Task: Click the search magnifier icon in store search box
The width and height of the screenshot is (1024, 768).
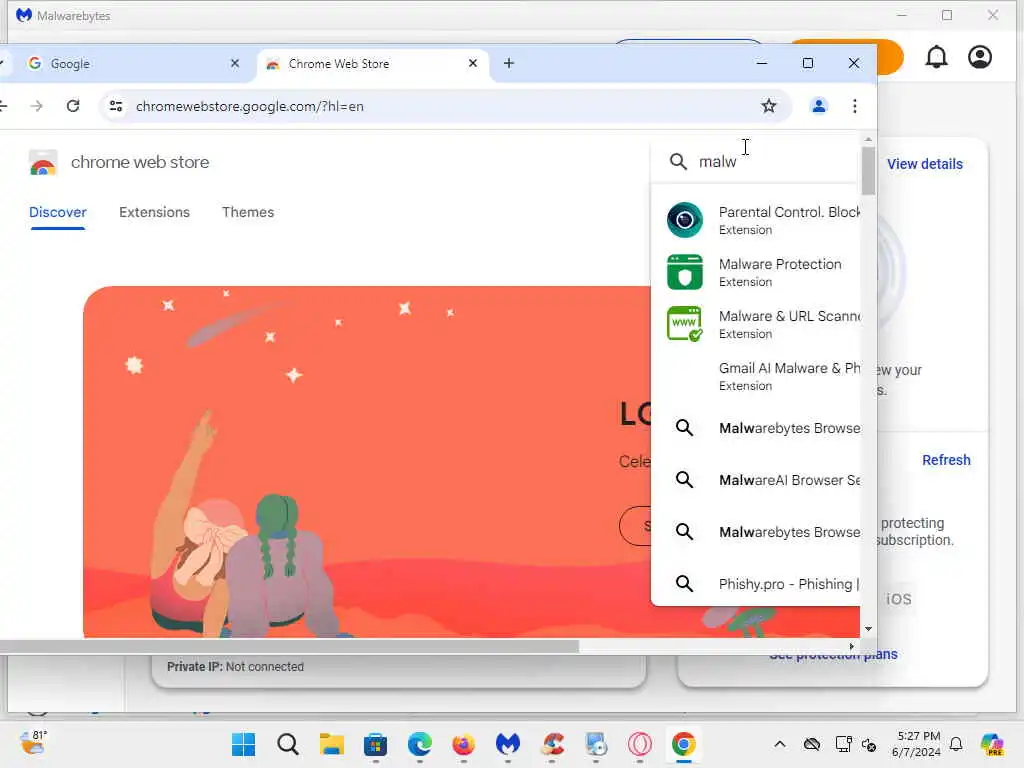Action: (x=679, y=162)
